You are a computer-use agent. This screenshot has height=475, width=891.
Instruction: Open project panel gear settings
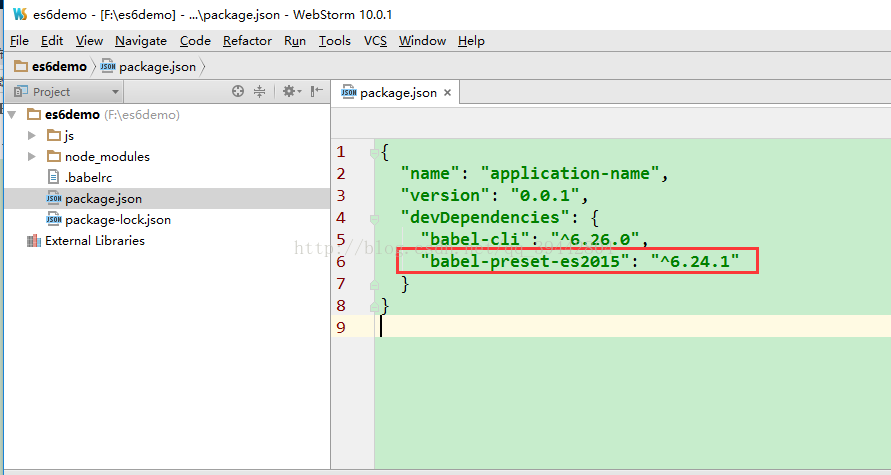(x=292, y=91)
